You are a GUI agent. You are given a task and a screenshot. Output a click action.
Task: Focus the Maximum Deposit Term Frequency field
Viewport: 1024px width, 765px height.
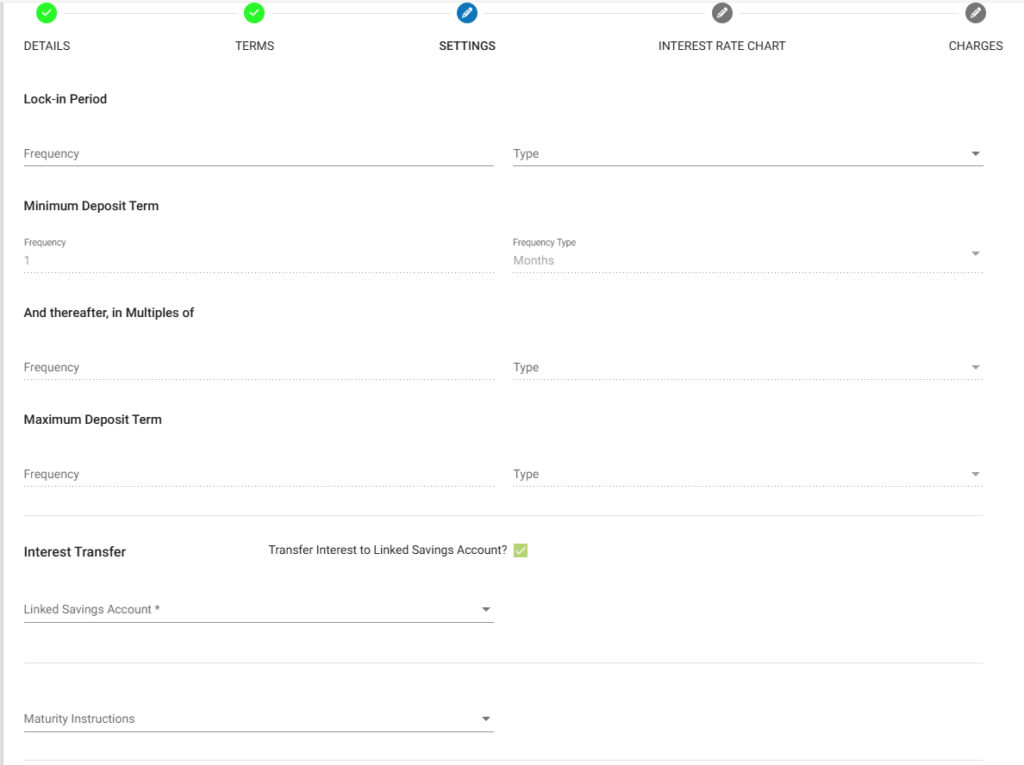click(258, 475)
